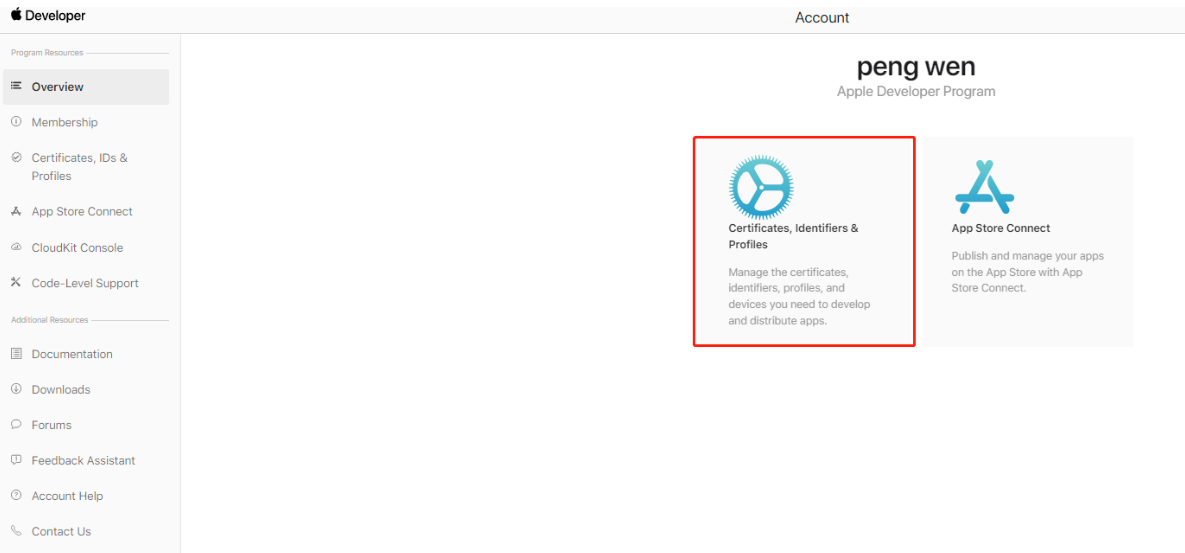
Task: Open the Feedback Assistant link
Action: pos(83,461)
